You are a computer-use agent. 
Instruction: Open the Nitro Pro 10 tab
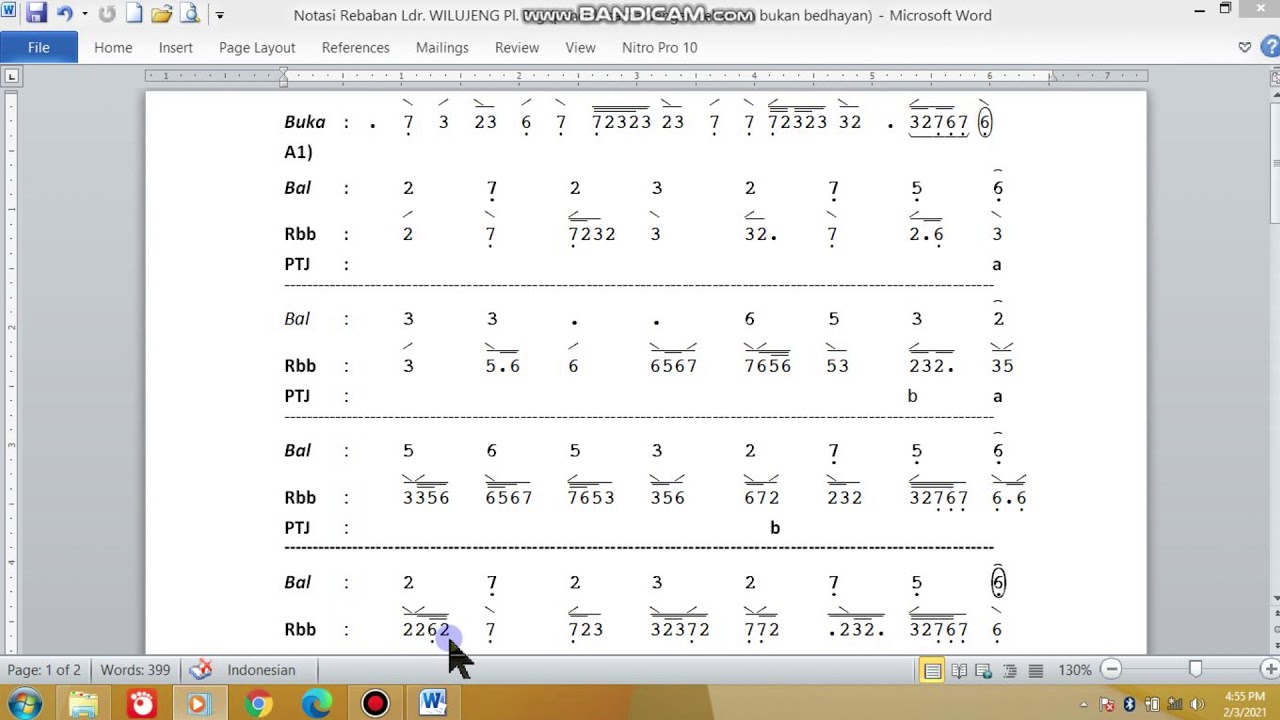[659, 47]
